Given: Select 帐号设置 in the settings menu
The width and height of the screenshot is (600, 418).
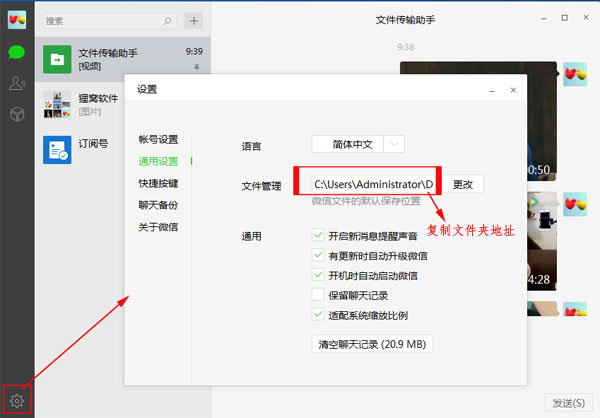Looking at the screenshot, I should (x=158, y=139).
